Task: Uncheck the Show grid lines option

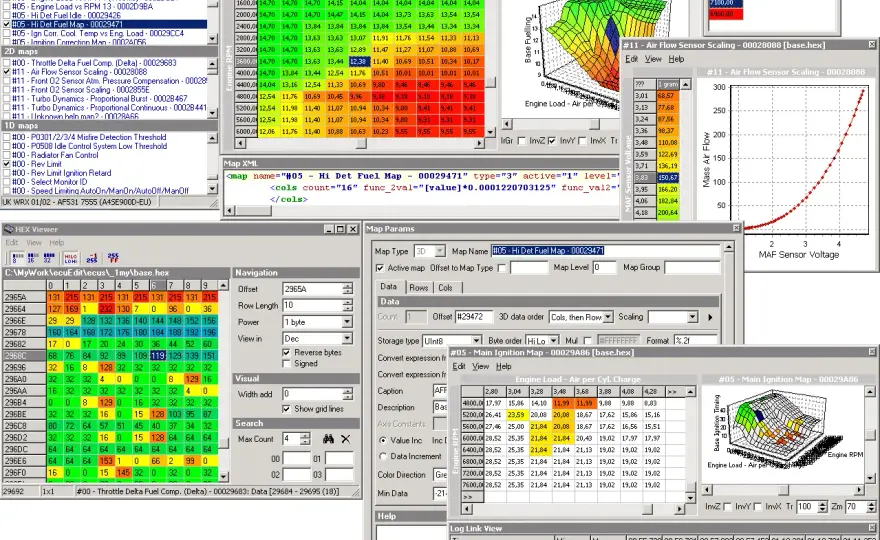Action: (286, 409)
